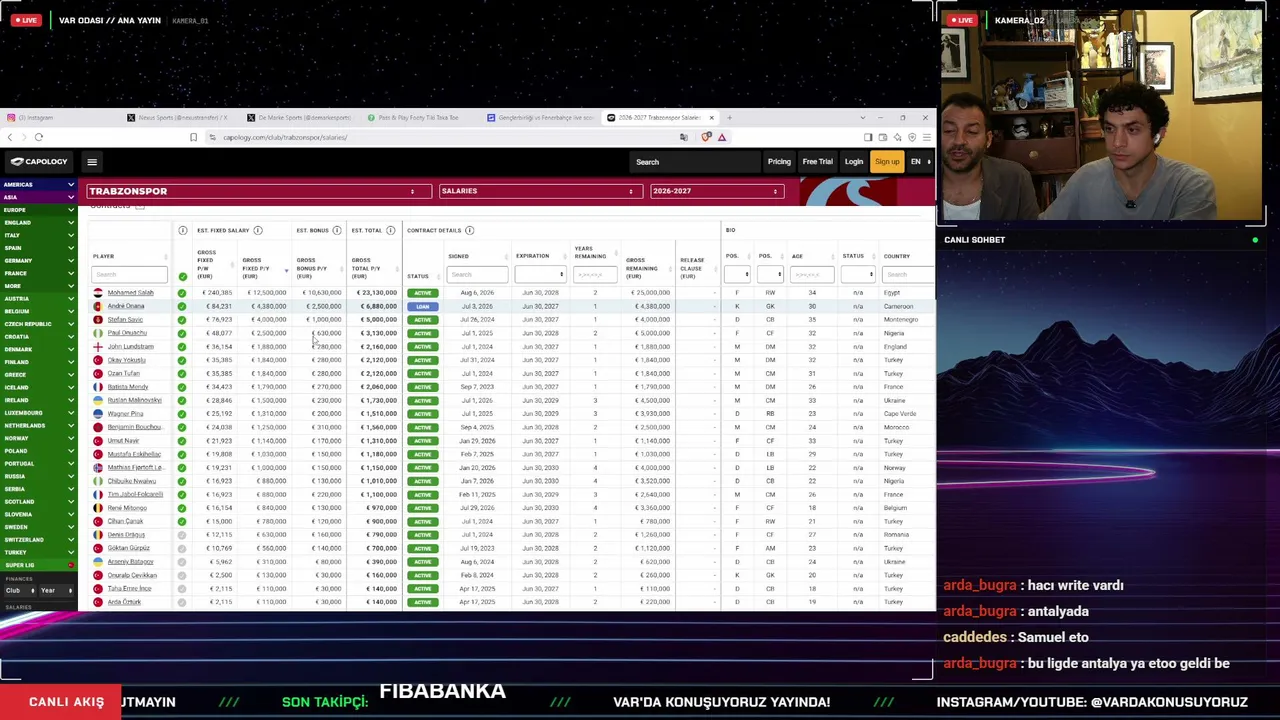
Task: Click the Capology search field
Action: [695, 162]
